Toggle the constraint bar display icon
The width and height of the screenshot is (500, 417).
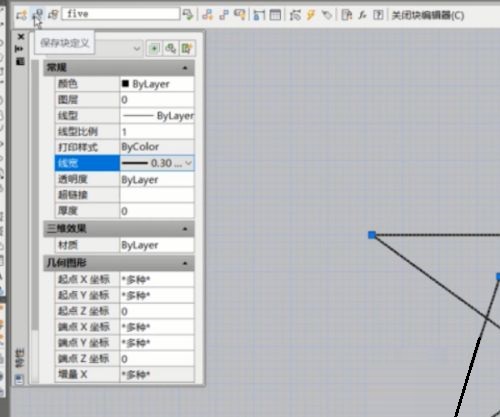(x=240, y=15)
